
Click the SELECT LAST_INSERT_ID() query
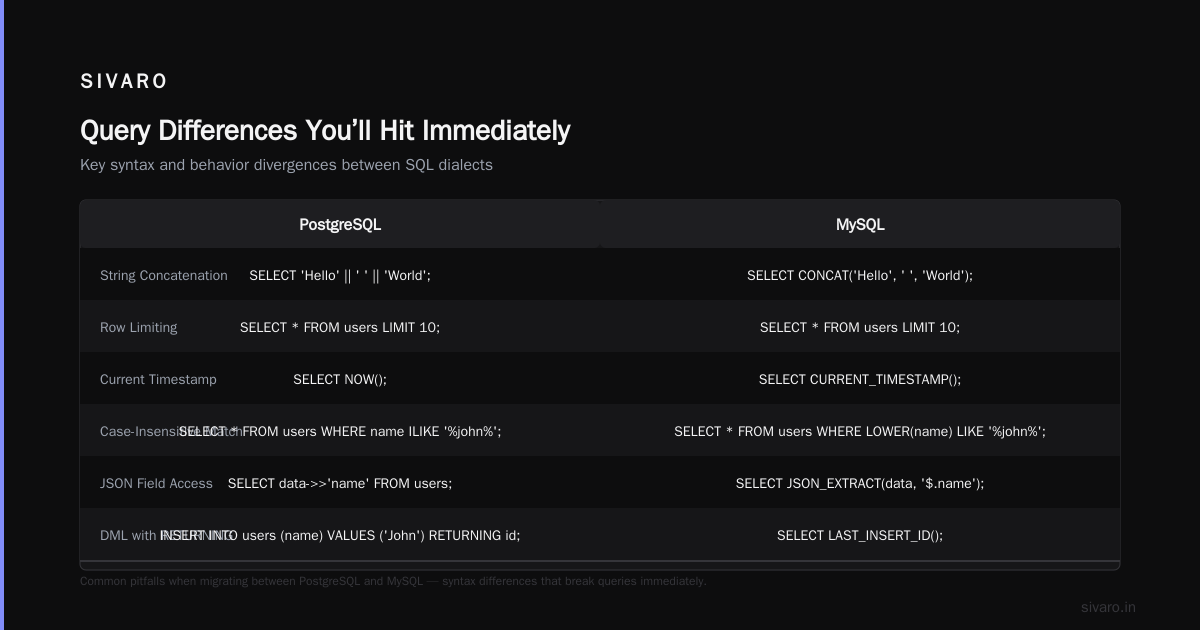[860, 535]
